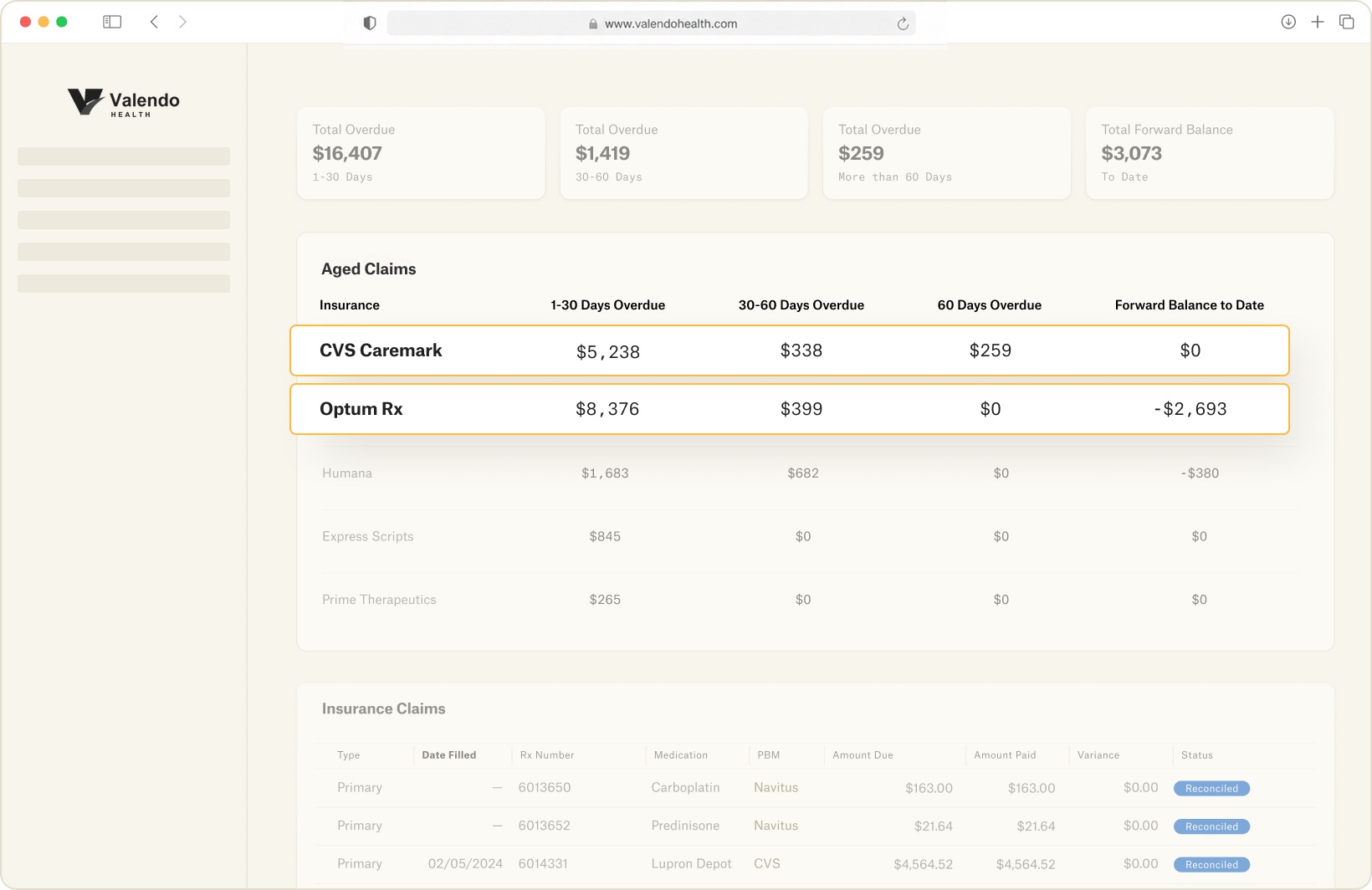Open the privacy report shield icon
The height and width of the screenshot is (890, 1372).
370,23
